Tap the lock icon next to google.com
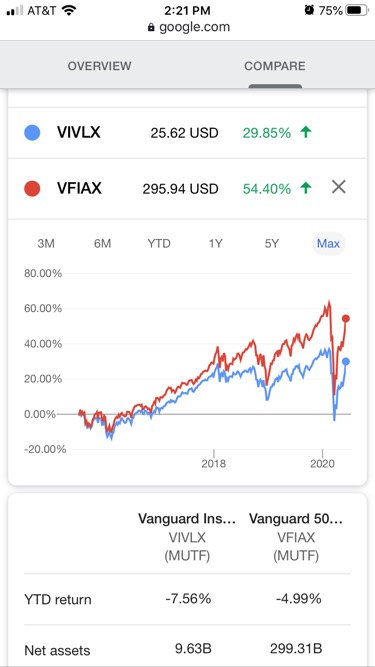This screenshot has height=667, width=375. tap(151, 28)
